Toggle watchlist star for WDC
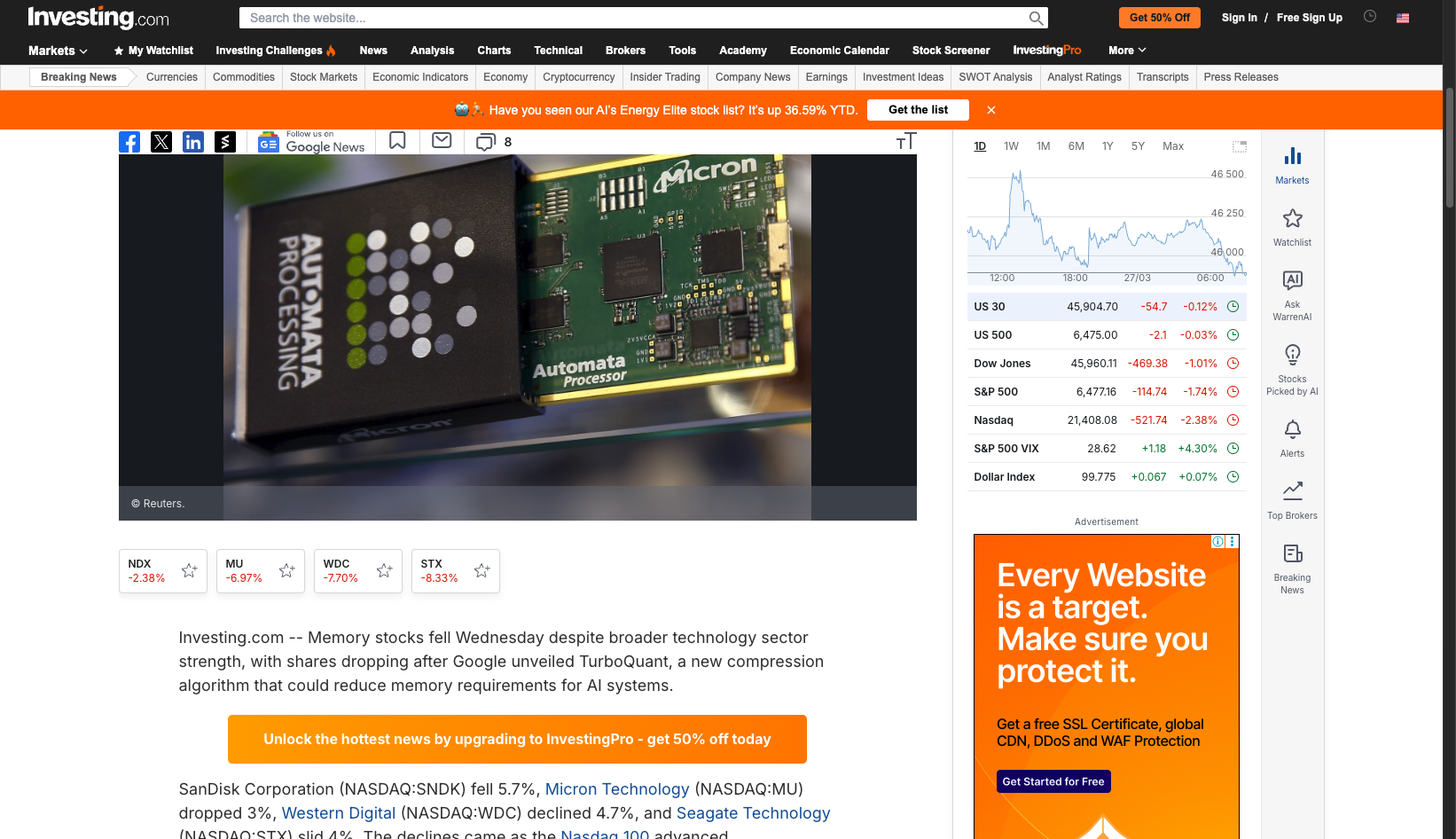Viewport: 1456px width, 839px height. (x=384, y=571)
